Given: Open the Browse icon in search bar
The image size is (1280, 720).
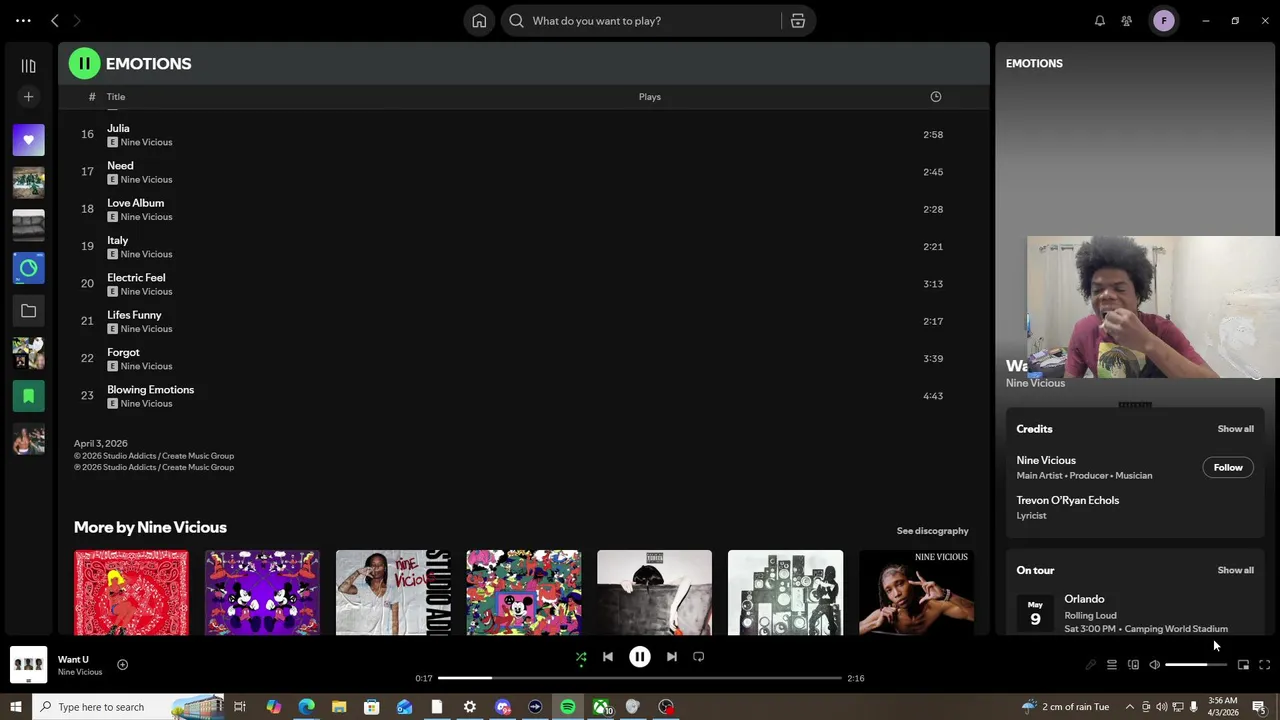Looking at the screenshot, I should click(x=797, y=21).
